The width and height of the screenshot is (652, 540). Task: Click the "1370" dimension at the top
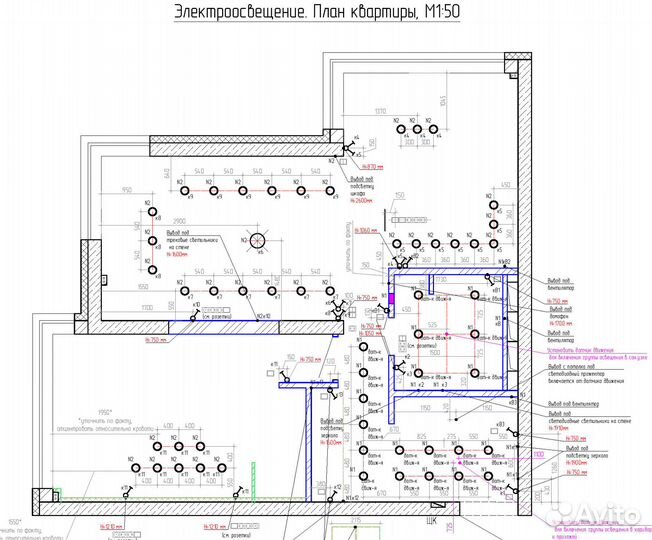pyautogui.click(x=380, y=112)
